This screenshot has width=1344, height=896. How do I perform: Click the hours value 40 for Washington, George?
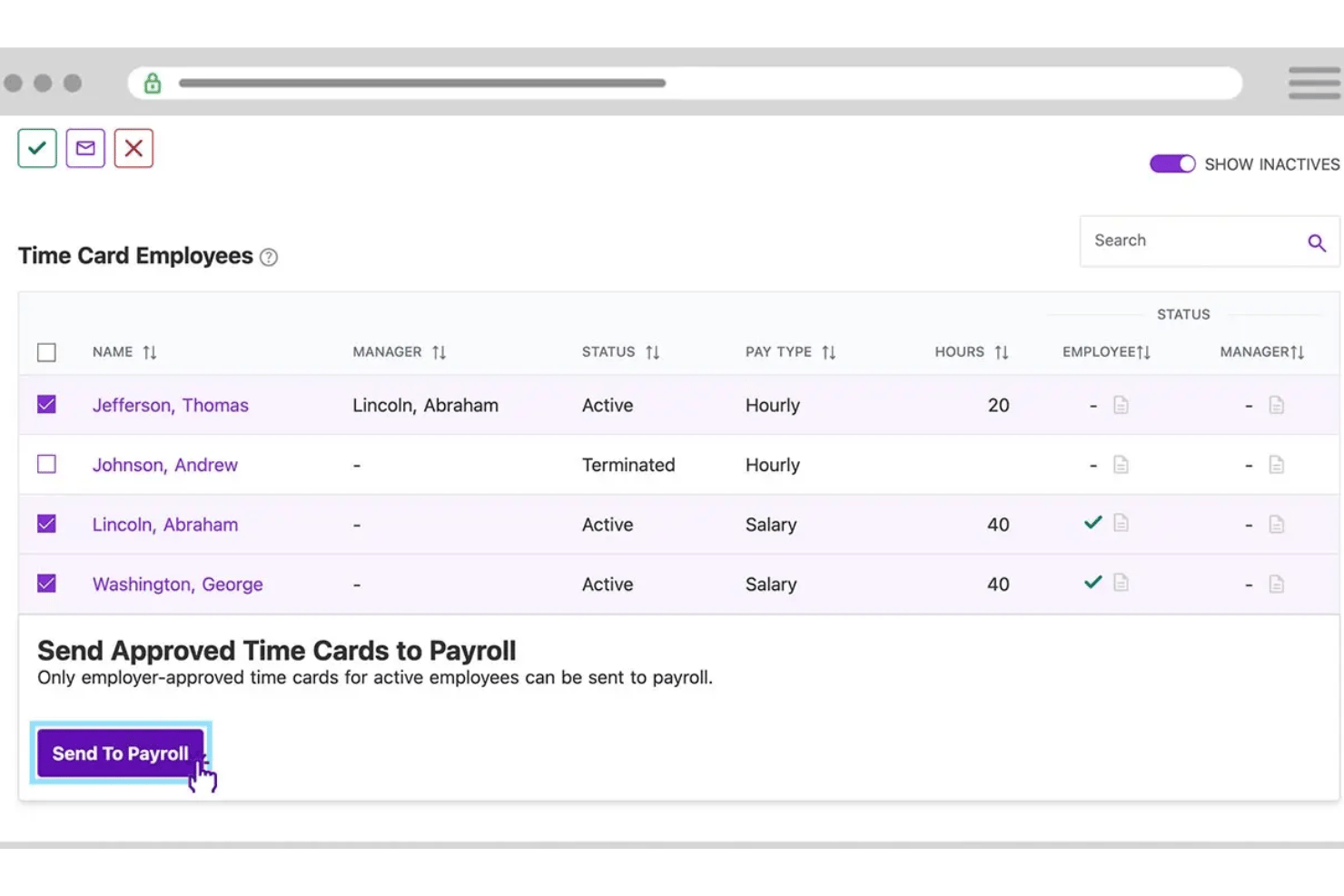(x=998, y=585)
